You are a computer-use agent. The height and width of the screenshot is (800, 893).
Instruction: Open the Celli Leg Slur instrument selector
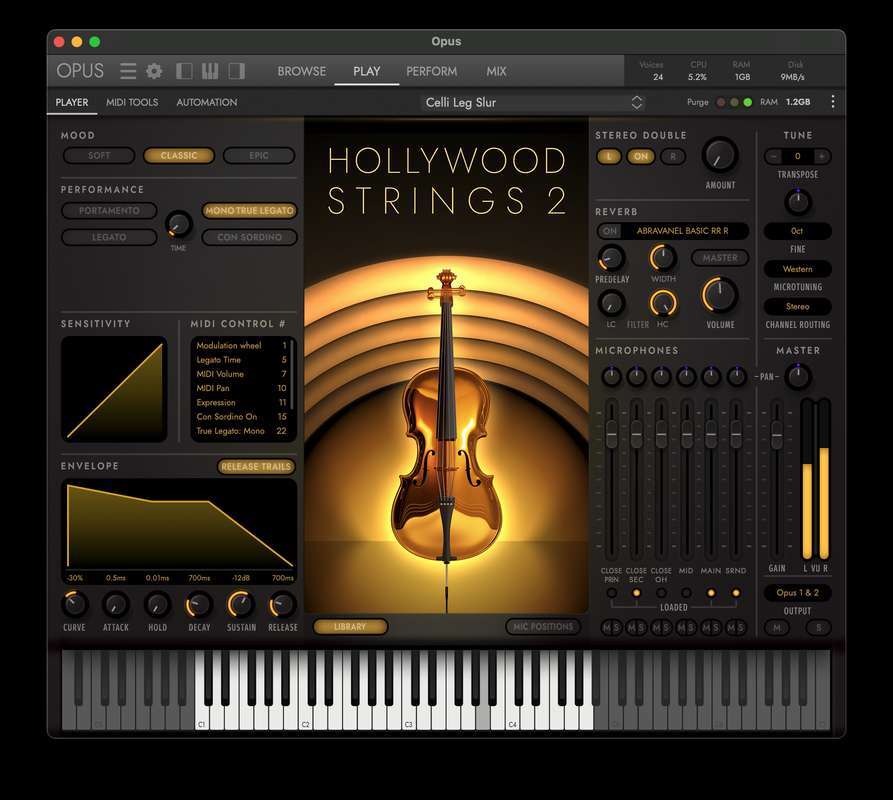[533, 102]
